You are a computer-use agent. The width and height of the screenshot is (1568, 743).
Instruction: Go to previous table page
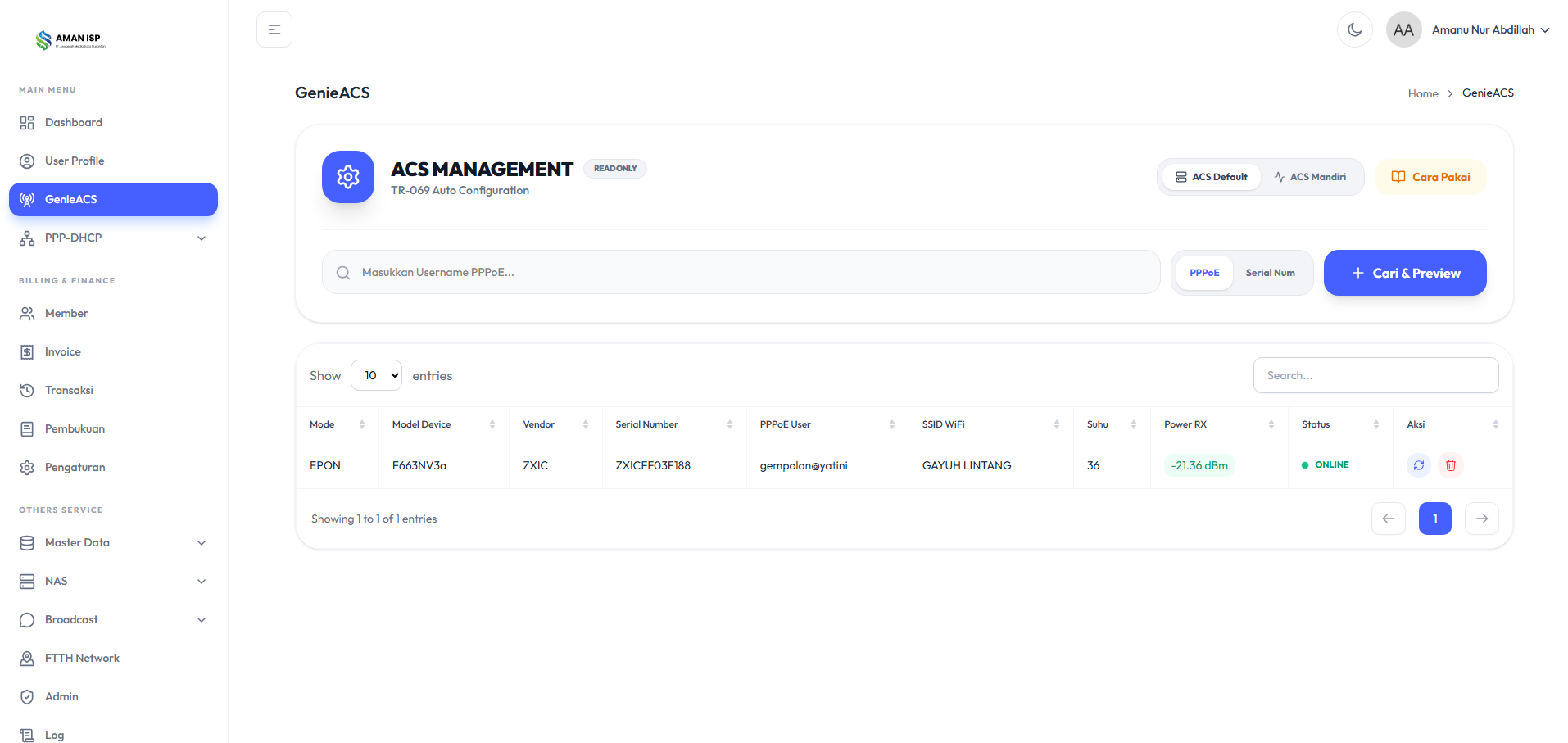point(1389,519)
